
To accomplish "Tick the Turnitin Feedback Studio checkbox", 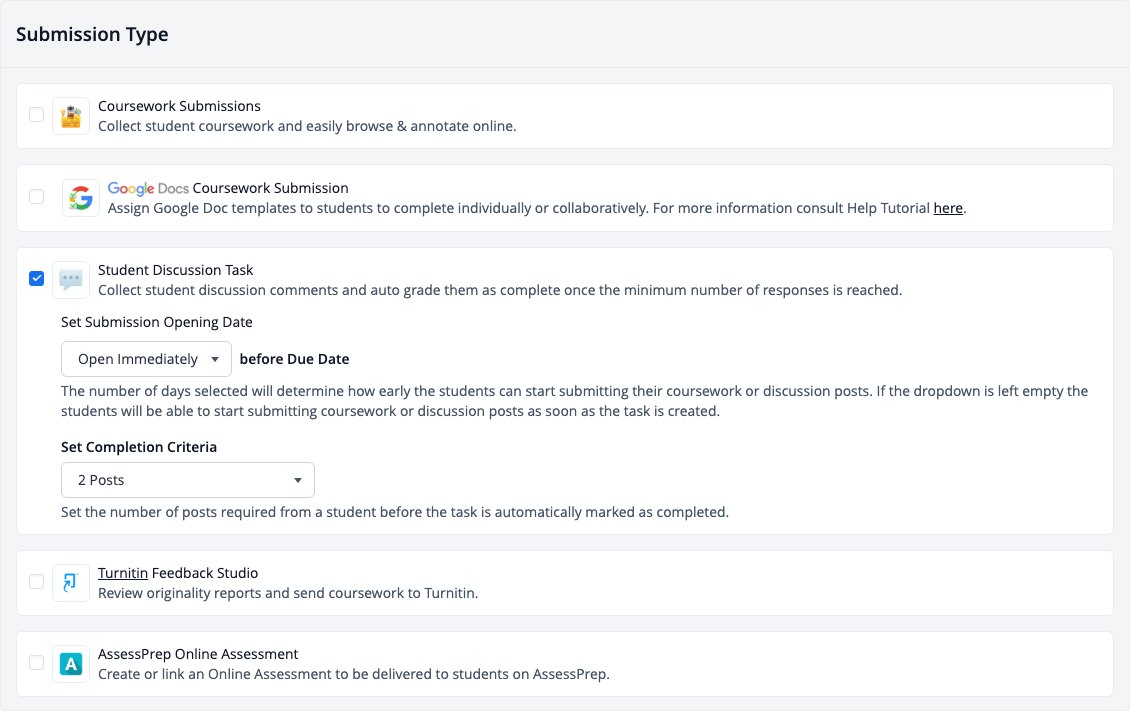I will pyautogui.click(x=37, y=581).
